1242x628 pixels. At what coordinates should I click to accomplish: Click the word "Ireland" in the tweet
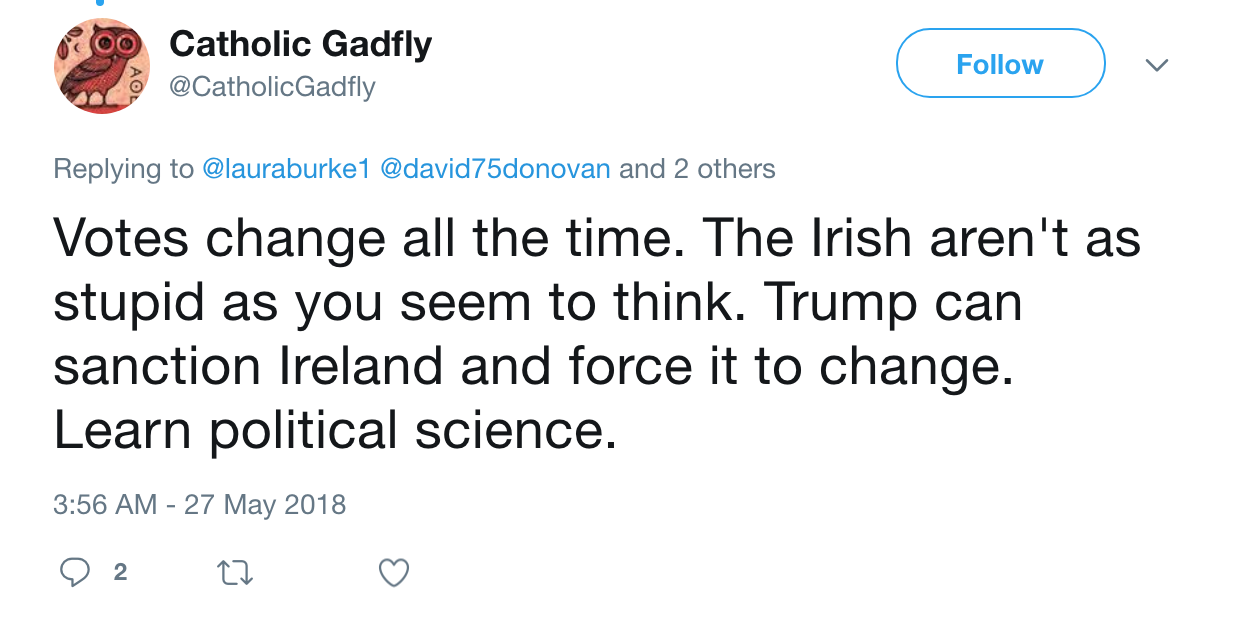(346, 367)
